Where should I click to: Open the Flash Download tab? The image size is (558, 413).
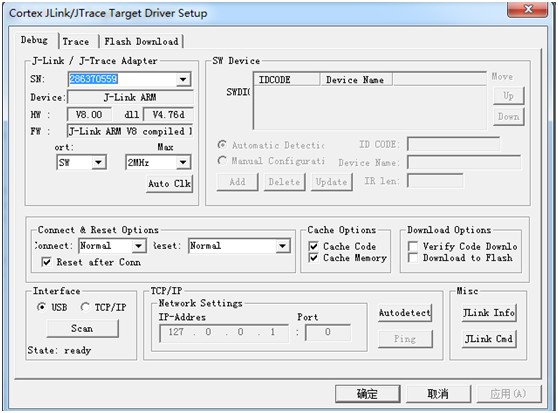pyautogui.click(x=141, y=42)
